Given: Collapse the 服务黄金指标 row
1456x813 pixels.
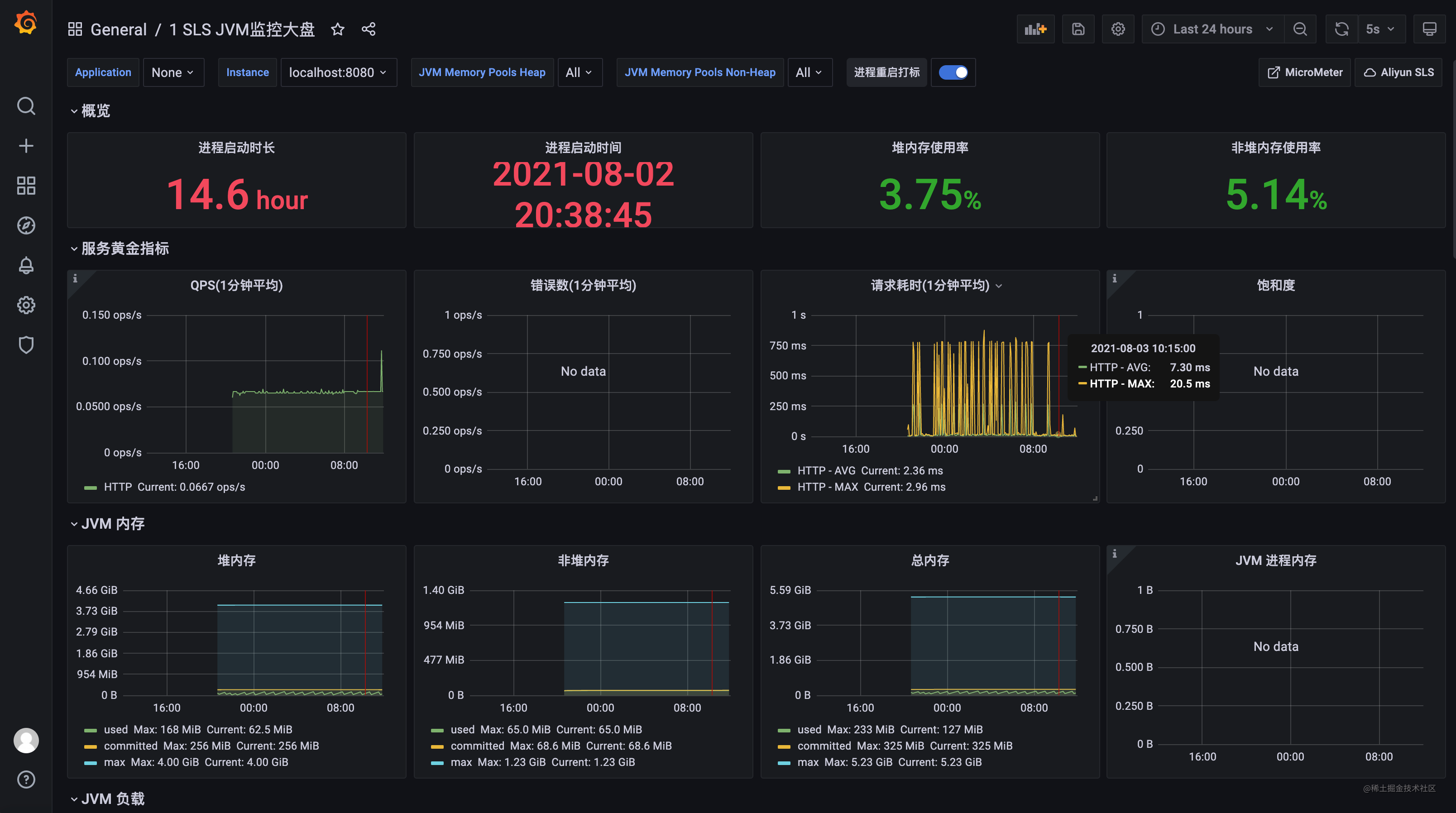Looking at the screenshot, I should tap(125, 249).
